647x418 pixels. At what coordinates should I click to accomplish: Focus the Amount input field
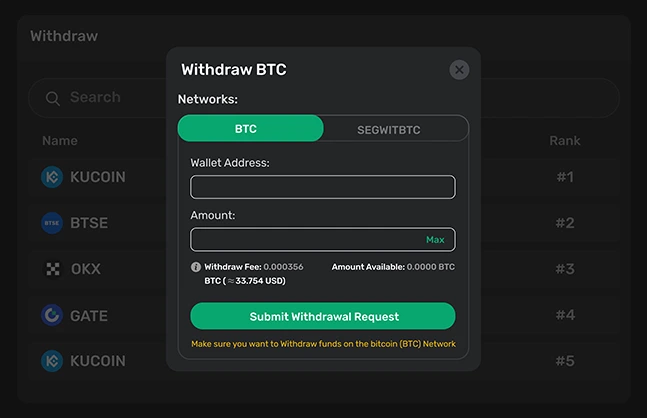[x=305, y=240]
